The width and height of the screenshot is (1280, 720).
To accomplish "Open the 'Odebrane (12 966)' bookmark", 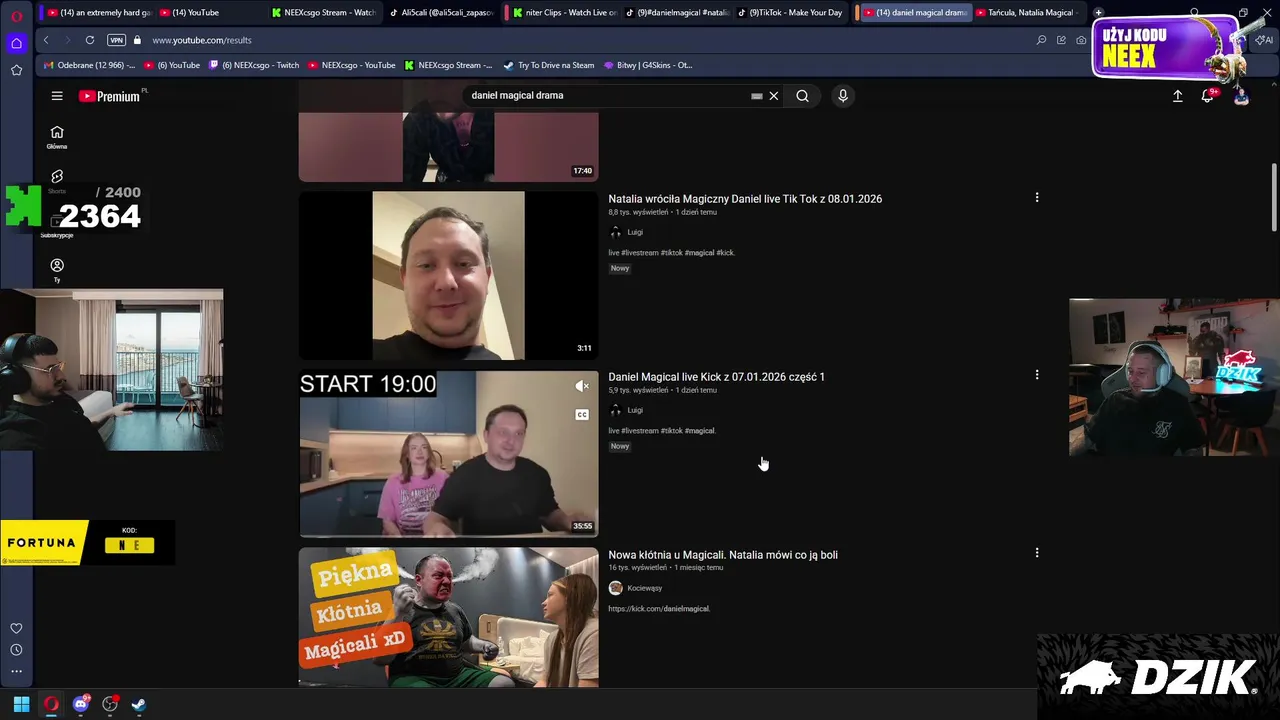I will coord(88,65).
